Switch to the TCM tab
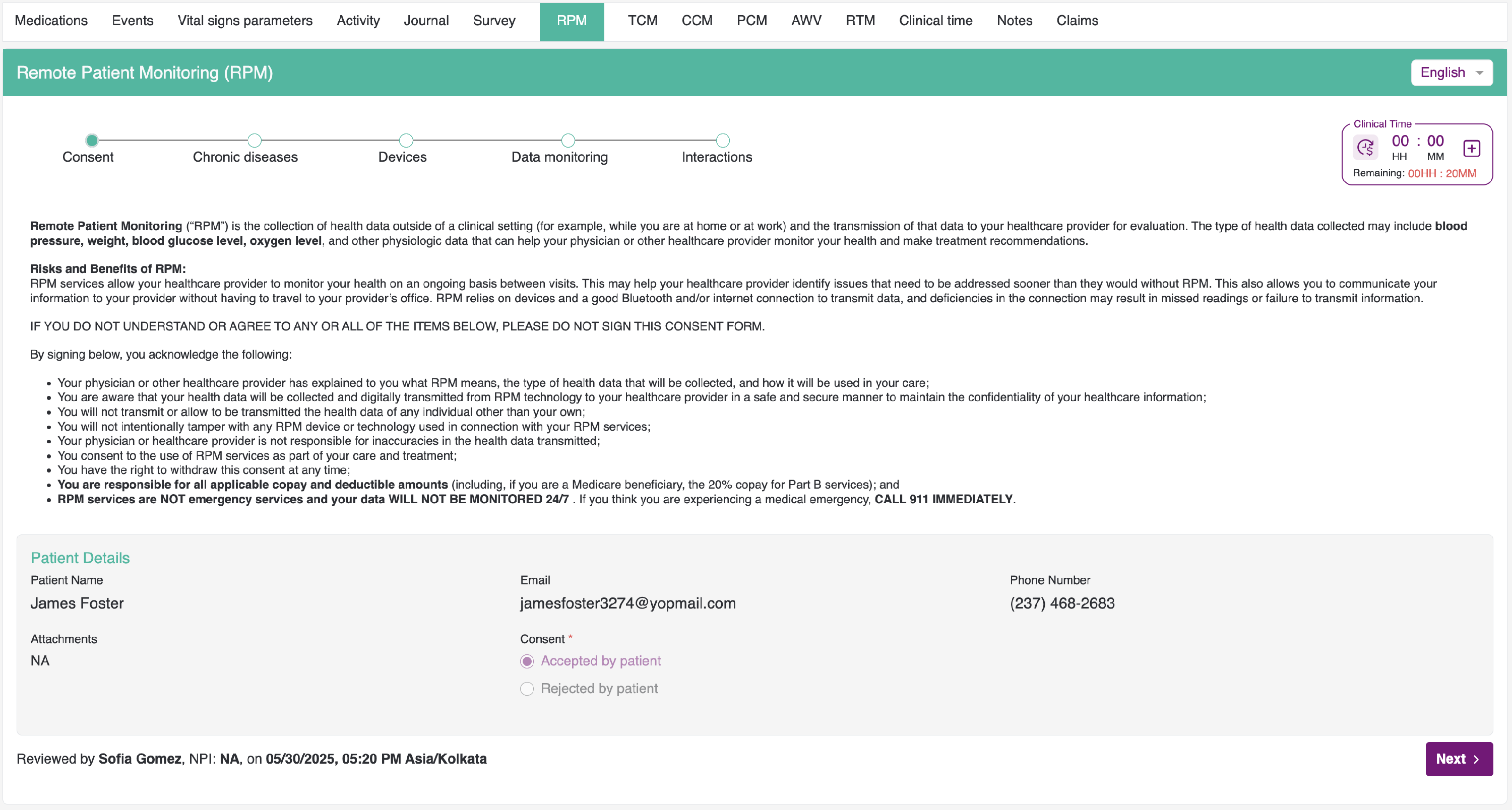The image size is (1512, 810). pyautogui.click(x=642, y=21)
